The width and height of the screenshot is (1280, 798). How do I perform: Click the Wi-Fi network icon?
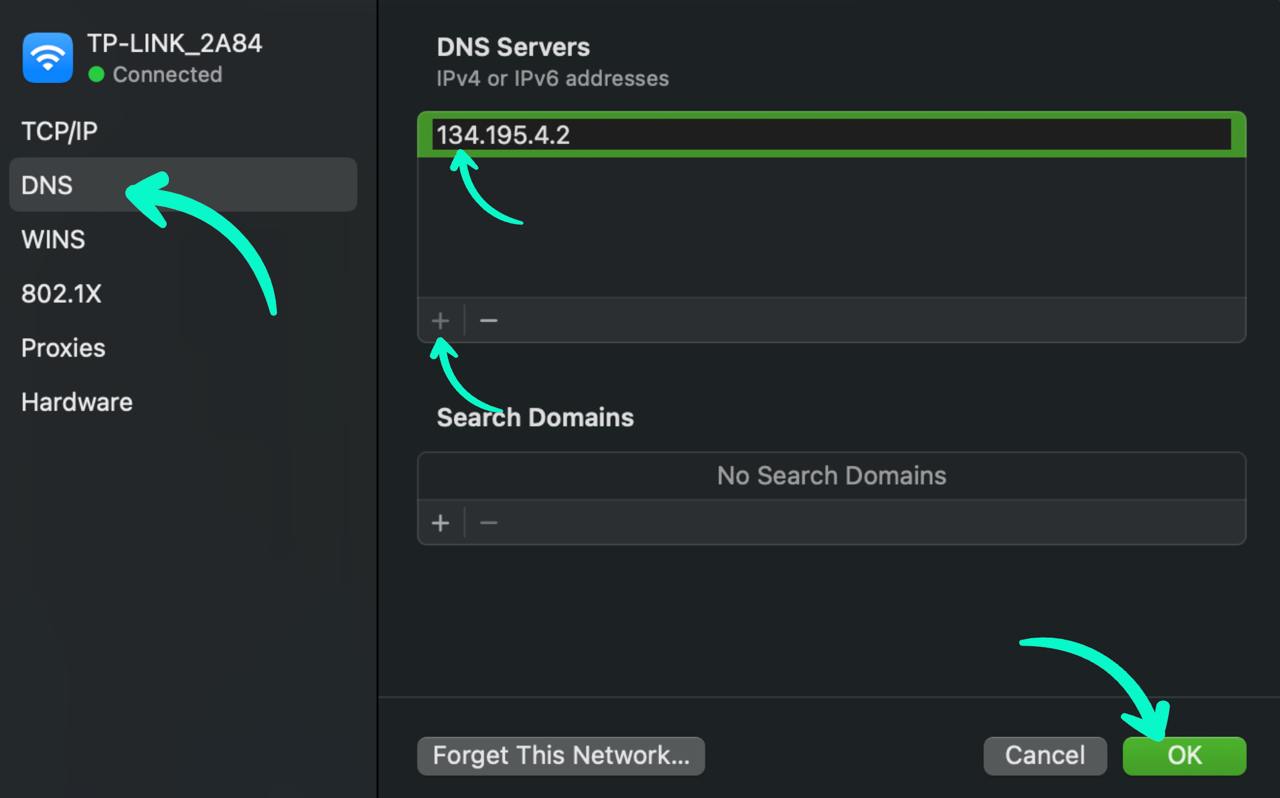[47, 58]
